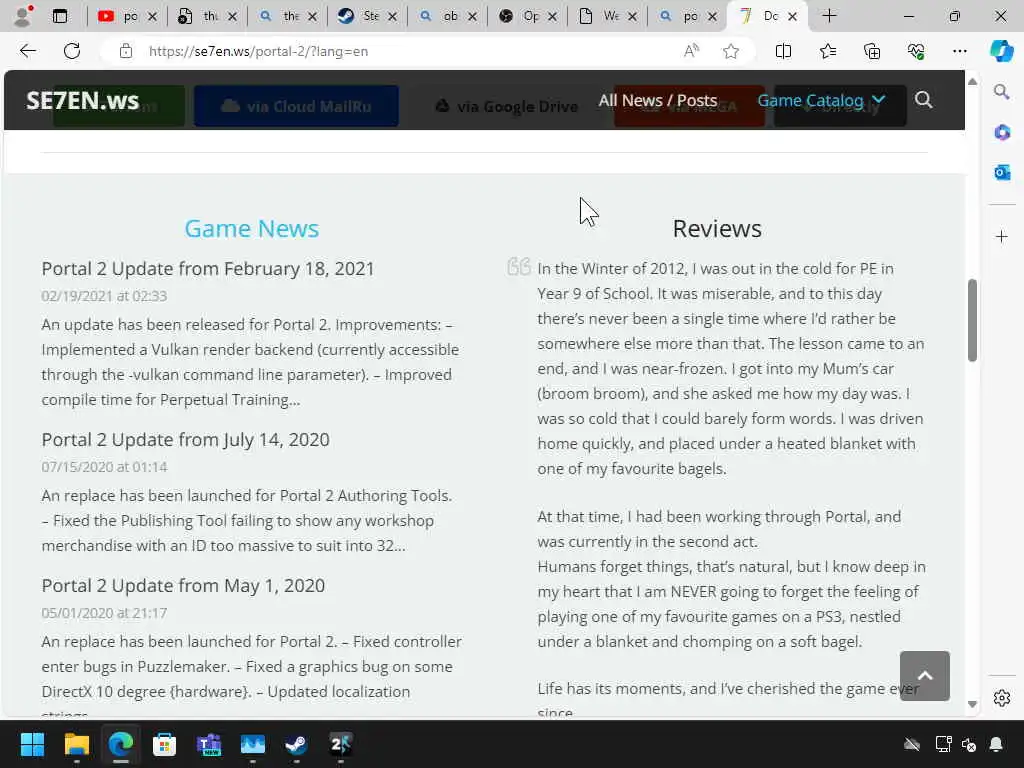
Task: Open Portal 2 Update July 14, 2020
Action: (x=185, y=440)
